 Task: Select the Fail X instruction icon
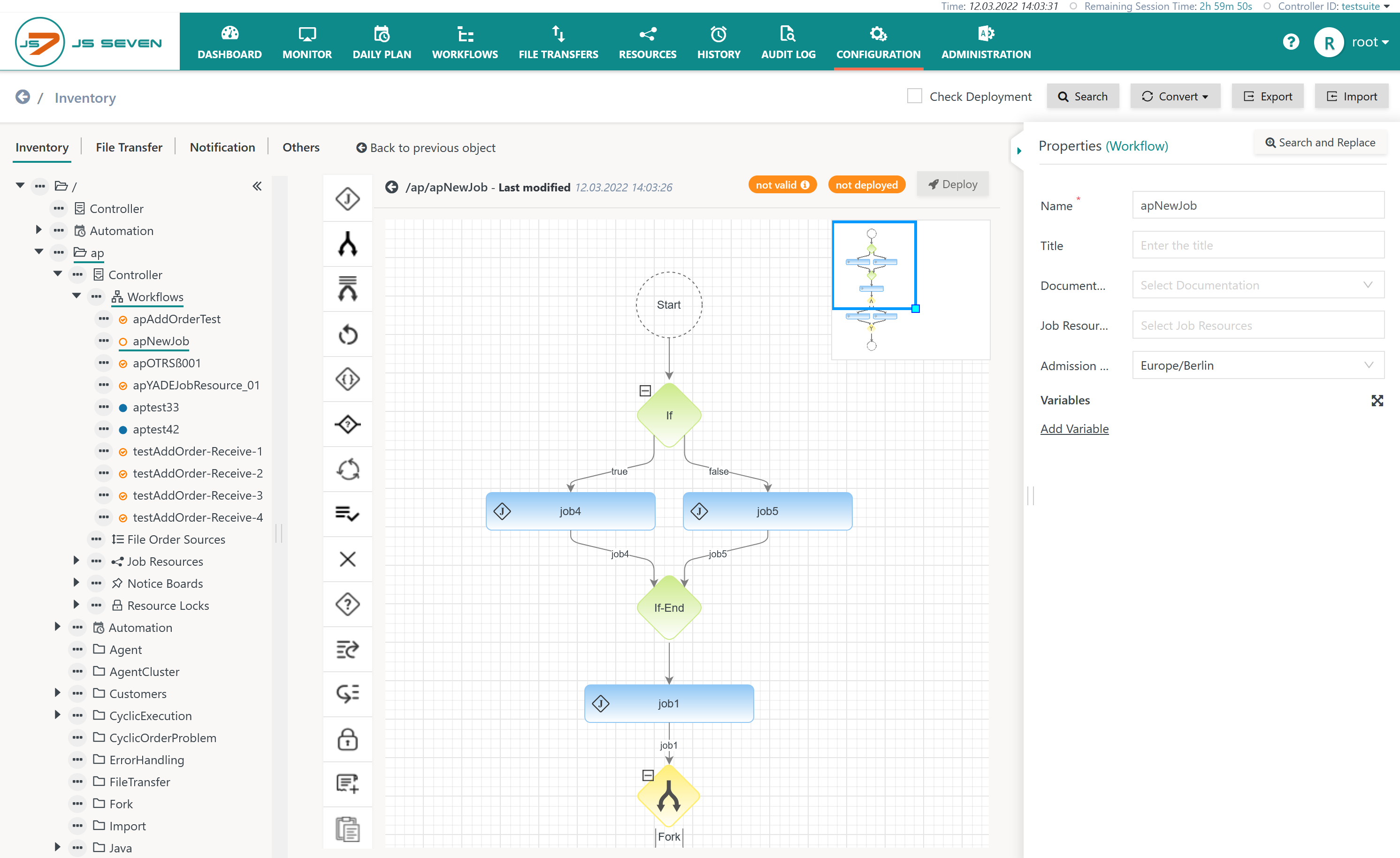click(347, 559)
